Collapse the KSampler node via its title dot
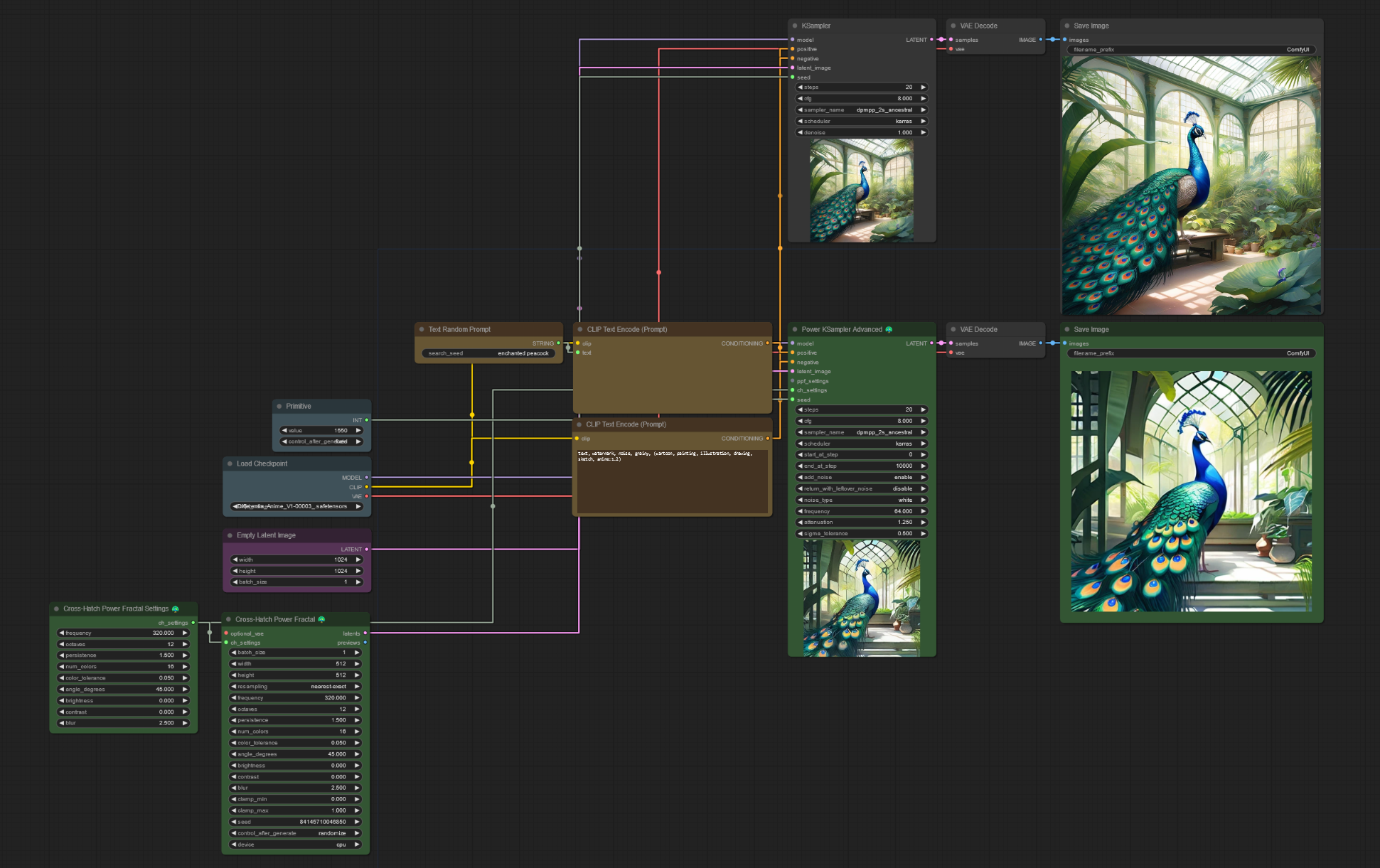The image size is (1380, 868). click(x=795, y=26)
